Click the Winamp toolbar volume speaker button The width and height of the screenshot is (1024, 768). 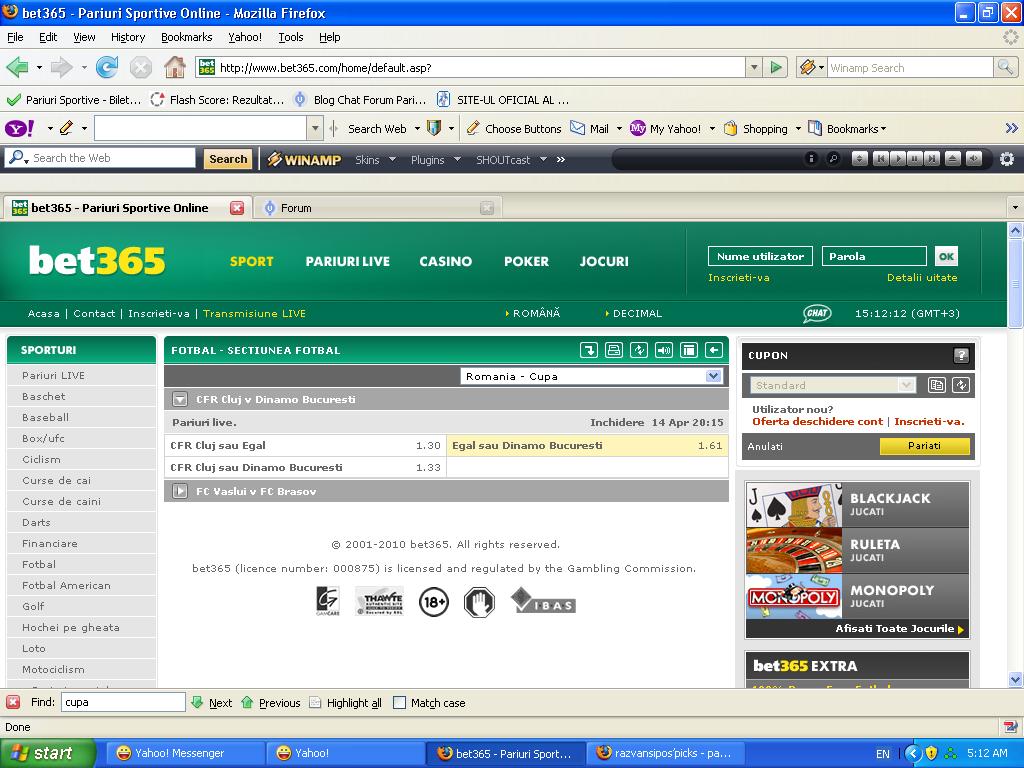point(974,159)
